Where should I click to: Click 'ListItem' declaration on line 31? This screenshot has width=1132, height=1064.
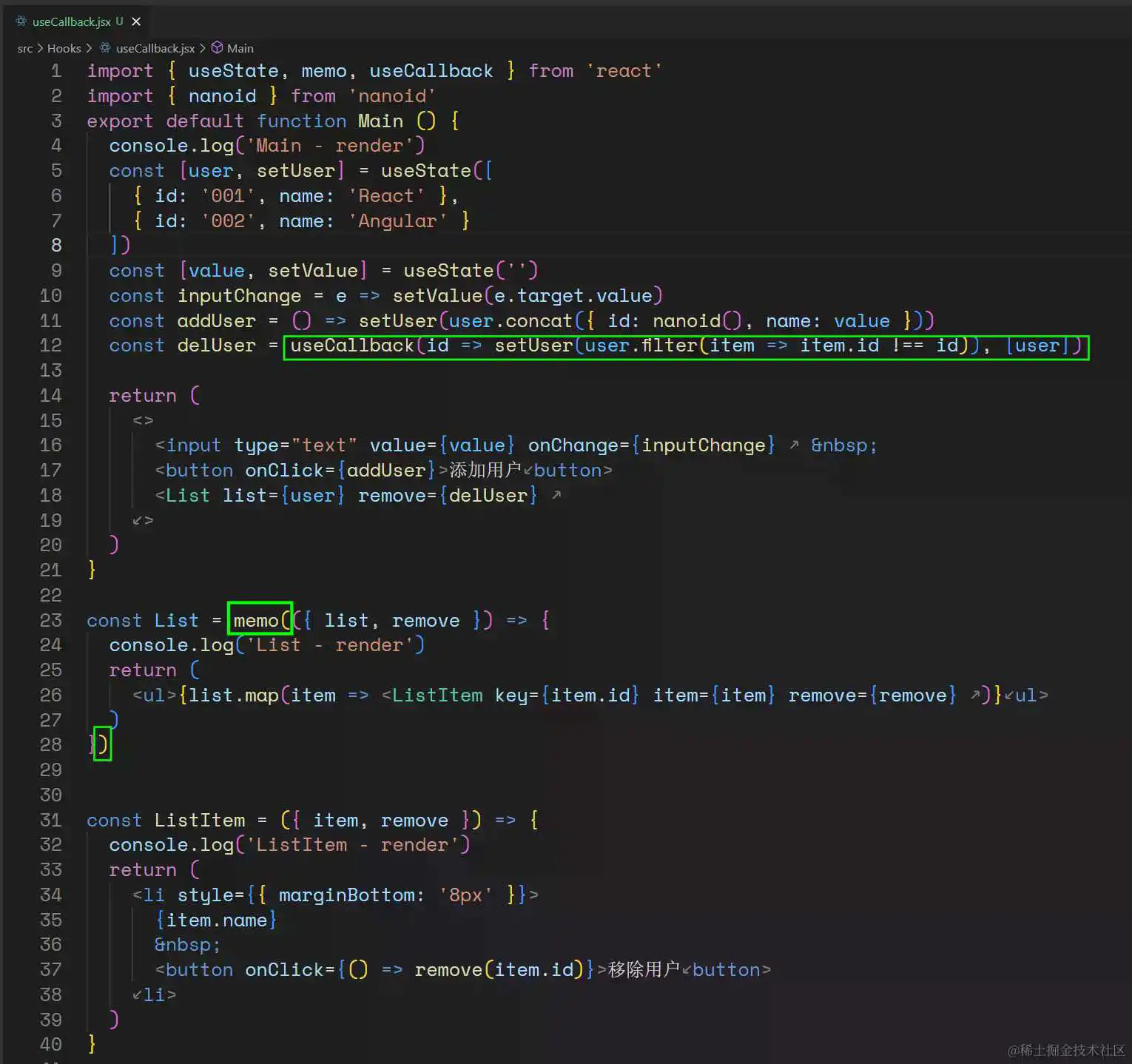(x=200, y=821)
